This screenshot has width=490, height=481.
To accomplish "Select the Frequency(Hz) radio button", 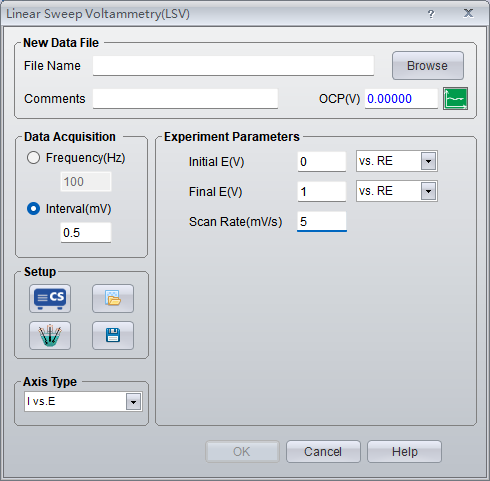I will (33, 158).
